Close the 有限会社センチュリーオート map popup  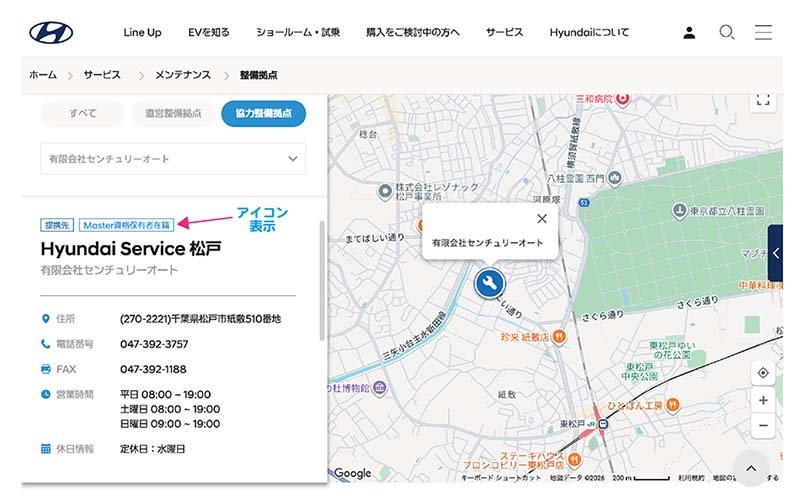(542, 219)
